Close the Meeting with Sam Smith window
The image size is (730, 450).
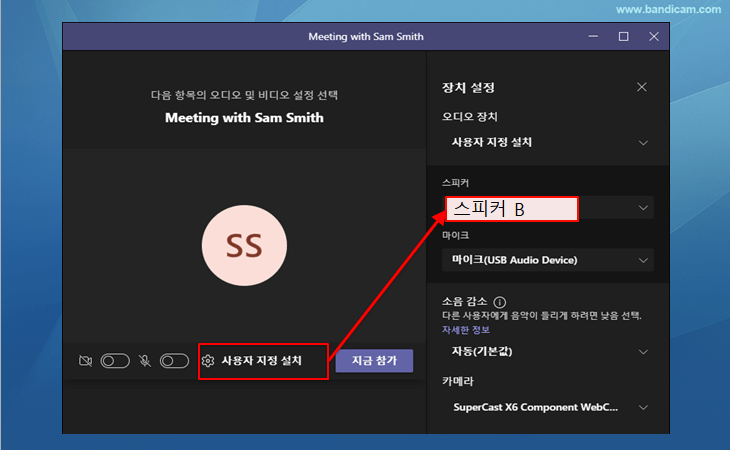(654, 36)
